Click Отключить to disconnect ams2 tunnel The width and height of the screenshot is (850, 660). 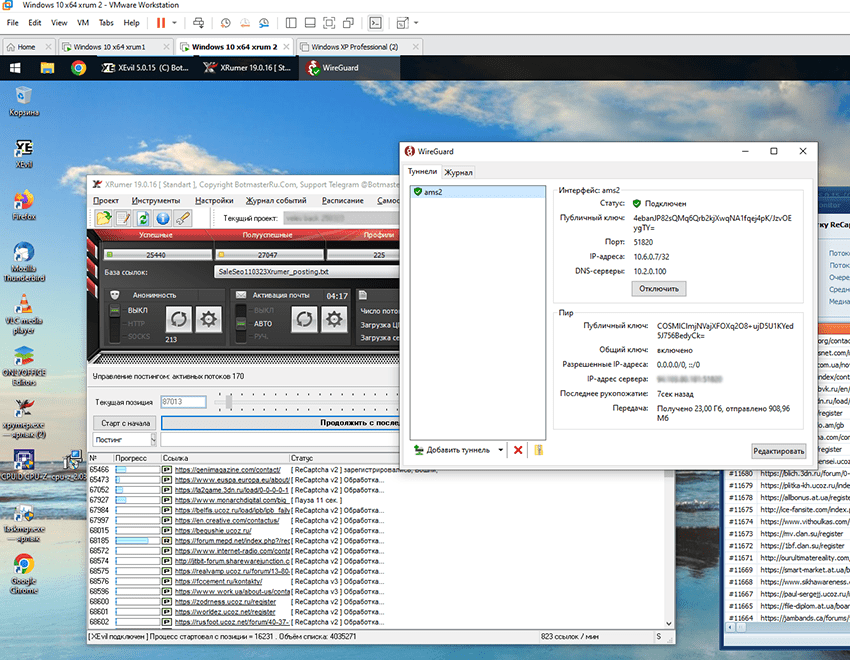(x=659, y=289)
